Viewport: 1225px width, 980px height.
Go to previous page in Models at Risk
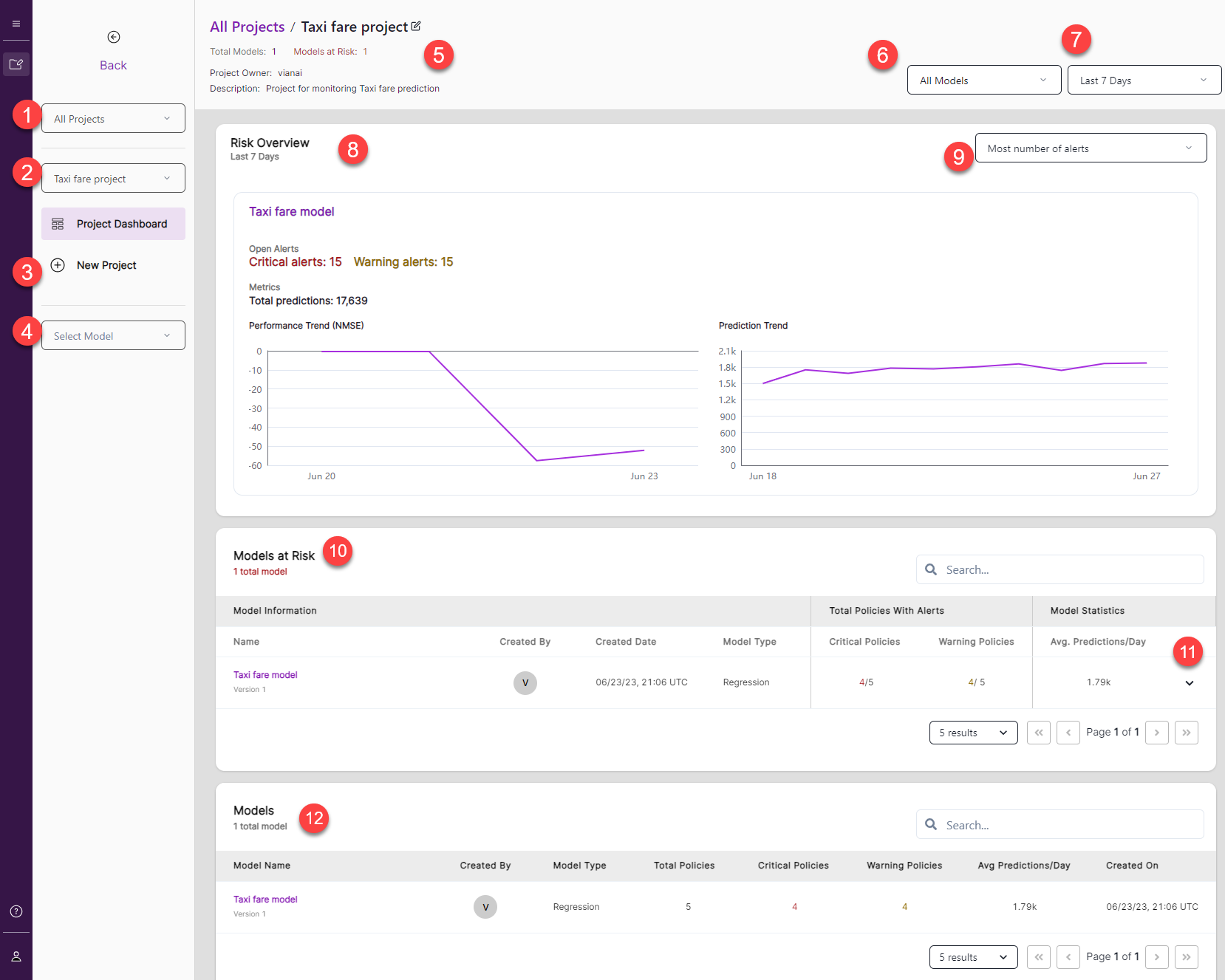click(1068, 733)
